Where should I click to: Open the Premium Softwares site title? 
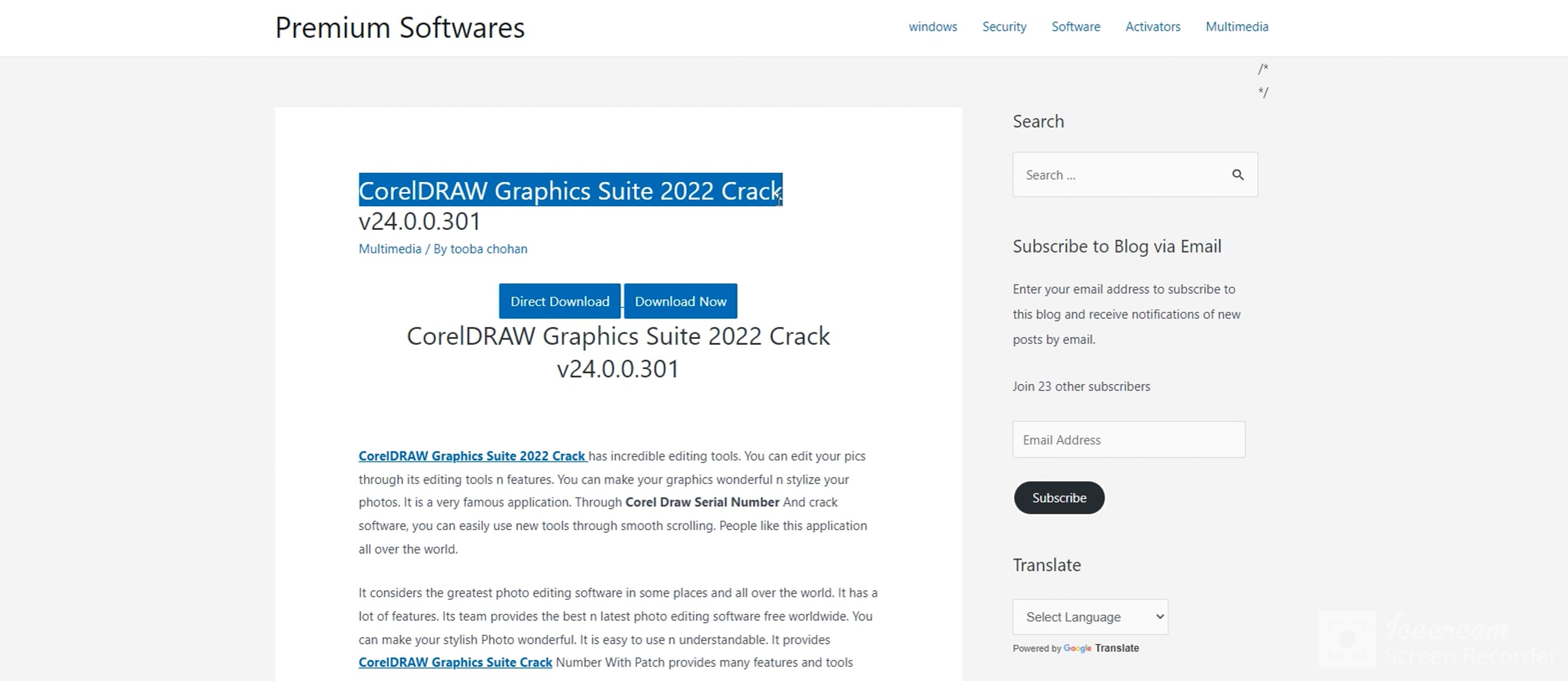coord(400,27)
